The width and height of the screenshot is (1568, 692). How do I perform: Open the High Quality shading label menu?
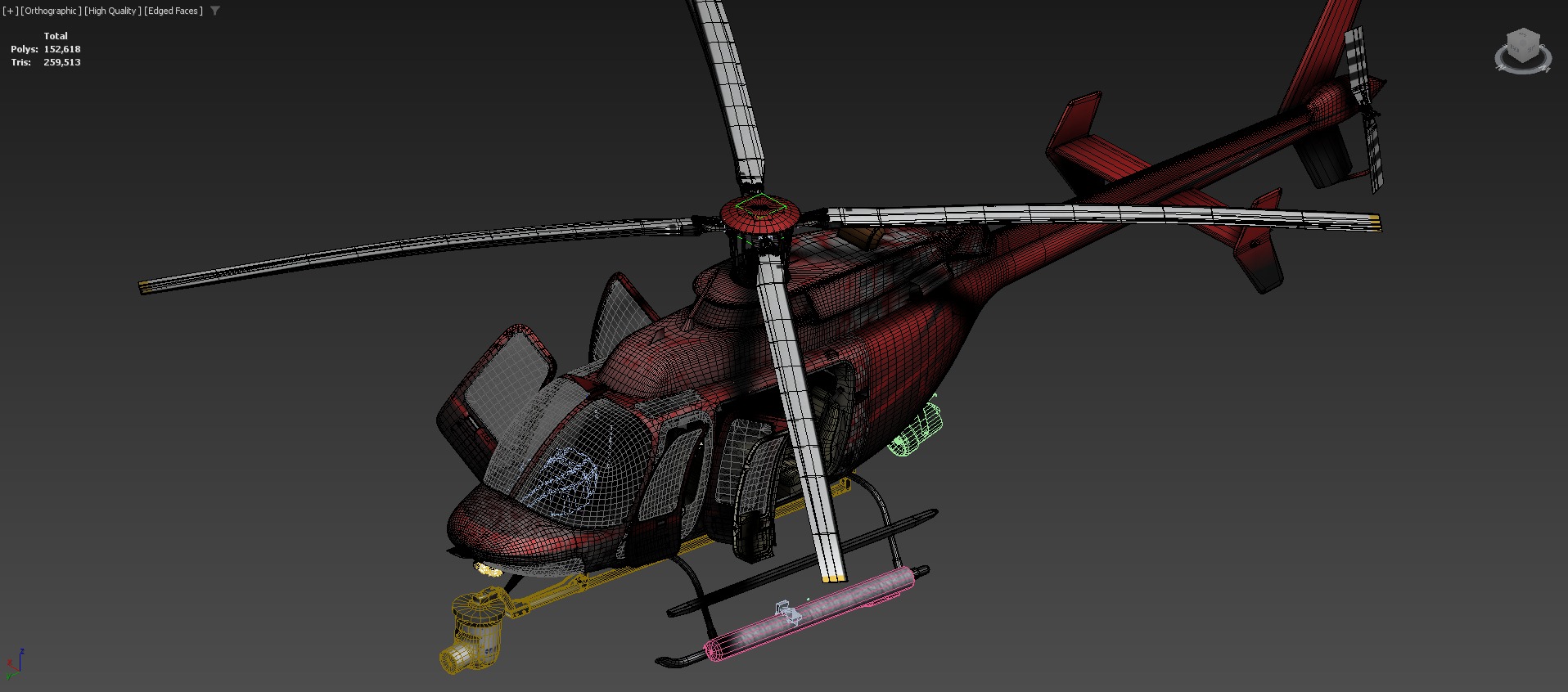(x=113, y=11)
